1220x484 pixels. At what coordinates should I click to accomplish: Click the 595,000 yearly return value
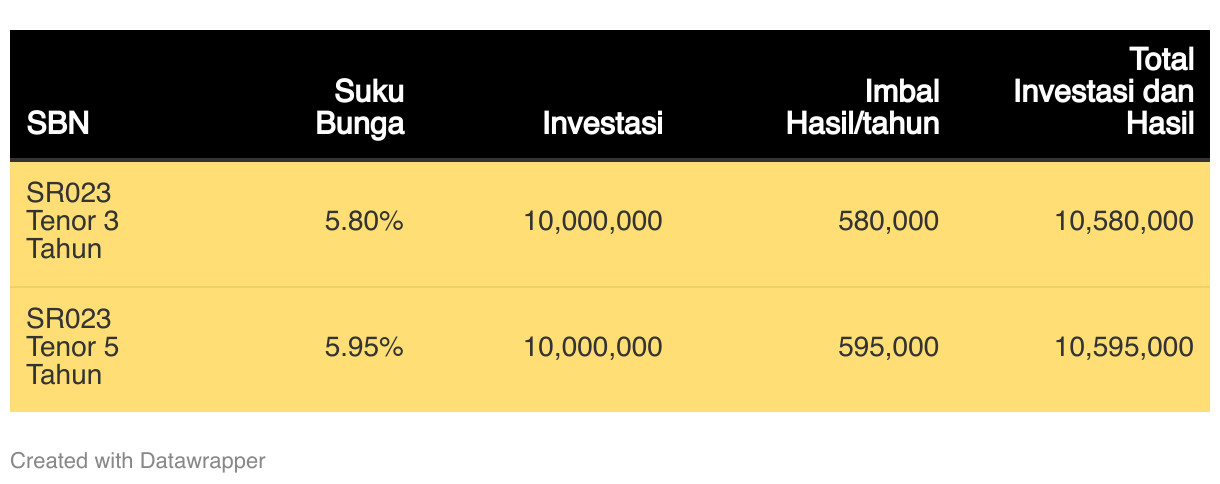[x=889, y=347]
